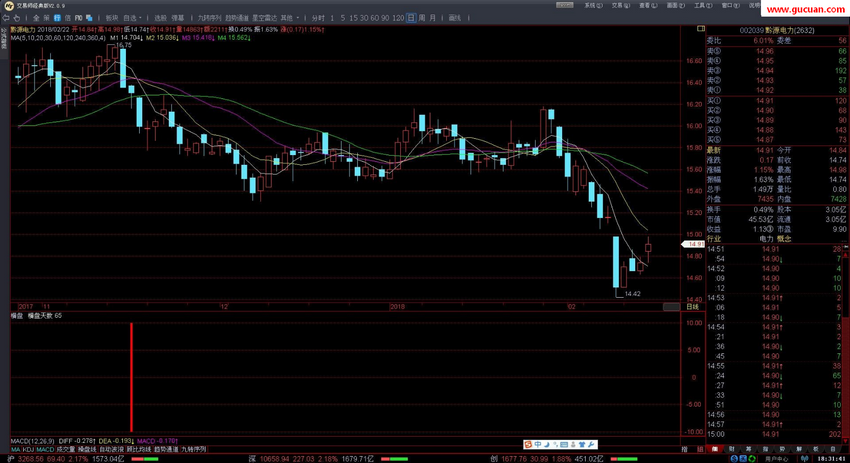Switch to the MA indicator tab
Viewport: 850px width, 463px height.
(x=16, y=449)
